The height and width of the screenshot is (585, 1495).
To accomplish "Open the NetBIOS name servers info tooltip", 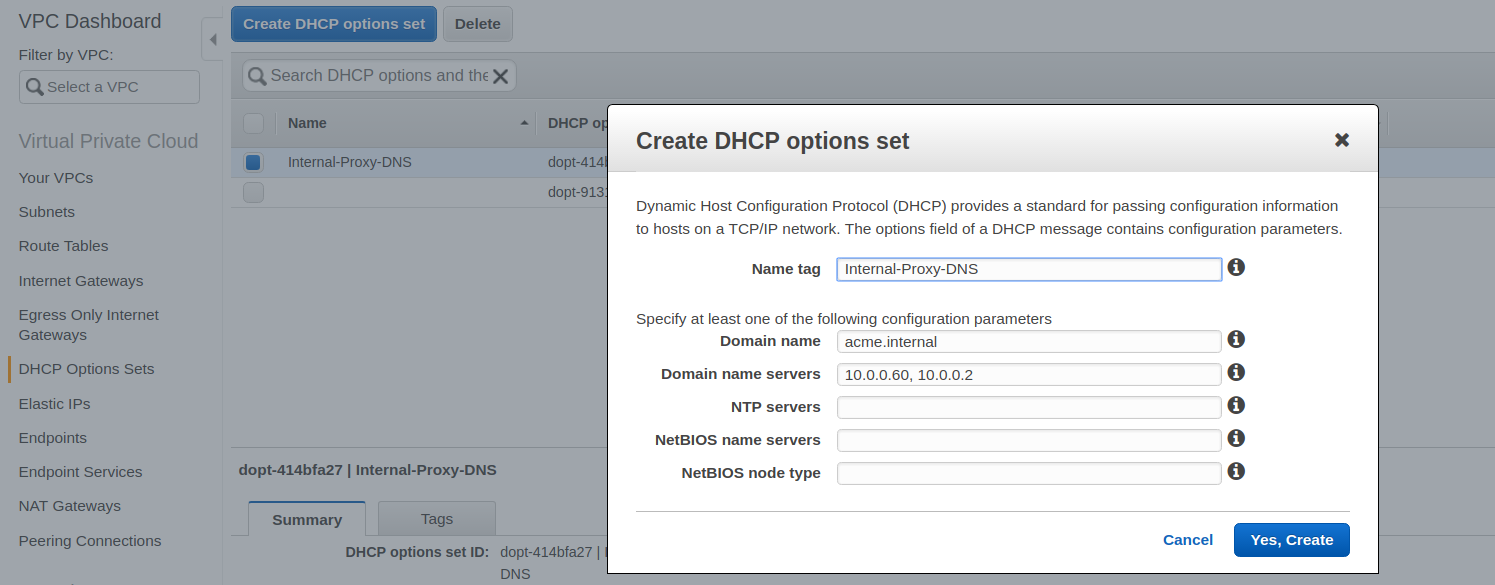I will (x=1236, y=438).
